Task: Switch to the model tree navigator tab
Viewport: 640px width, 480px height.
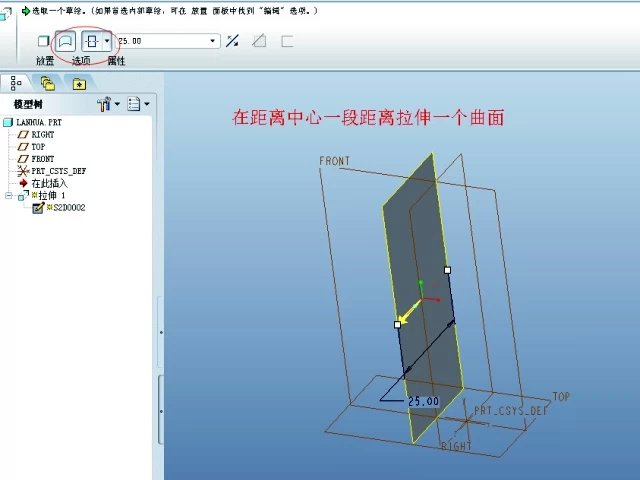Action: coord(17,84)
